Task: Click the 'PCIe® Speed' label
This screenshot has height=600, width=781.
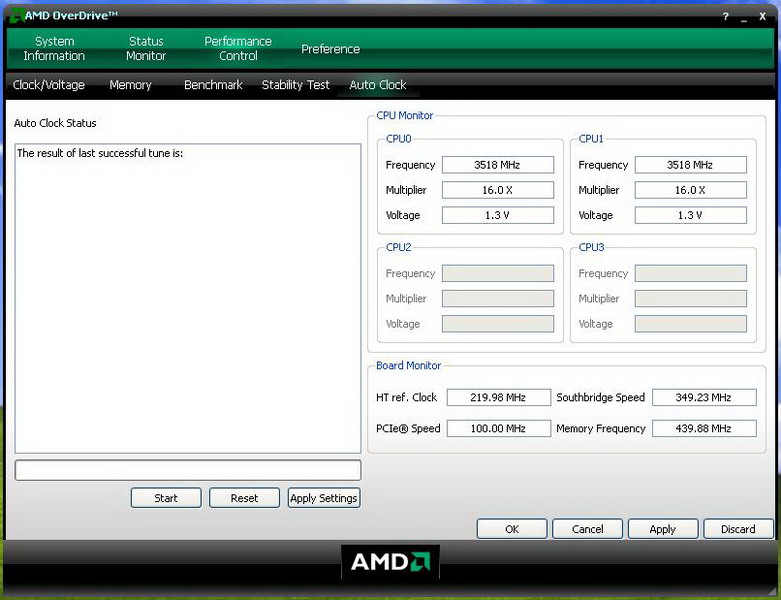Action: pos(408,428)
